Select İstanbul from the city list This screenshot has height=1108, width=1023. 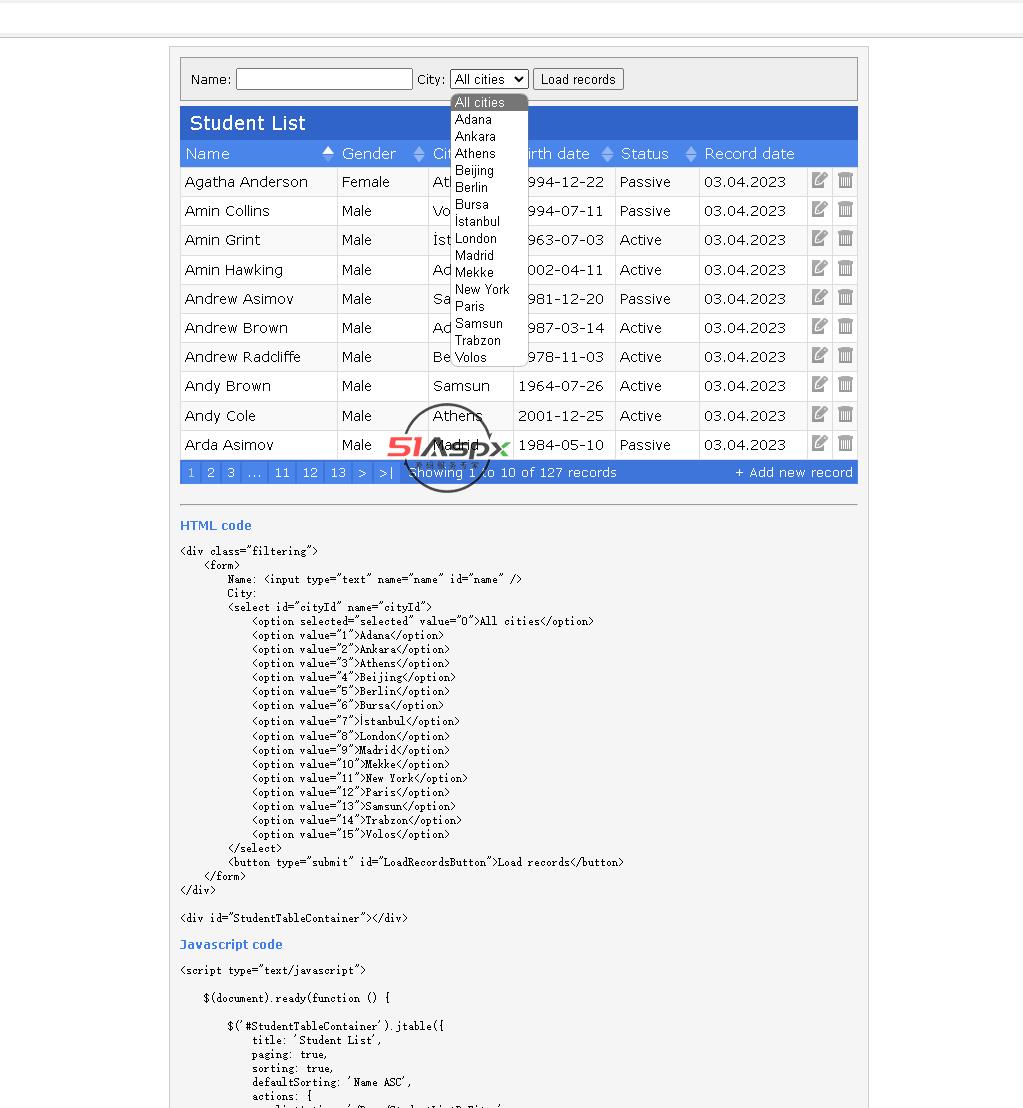[489, 221]
